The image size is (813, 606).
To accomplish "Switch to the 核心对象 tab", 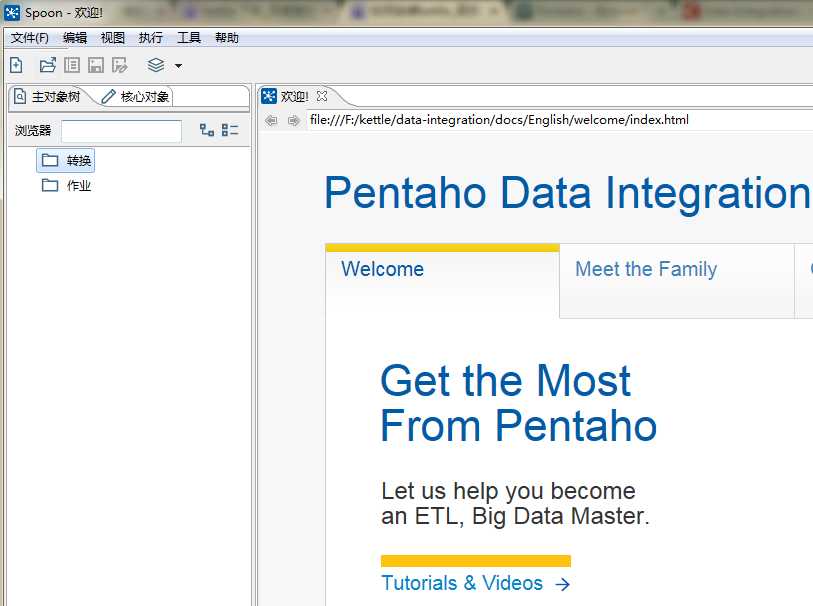I will point(136,96).
